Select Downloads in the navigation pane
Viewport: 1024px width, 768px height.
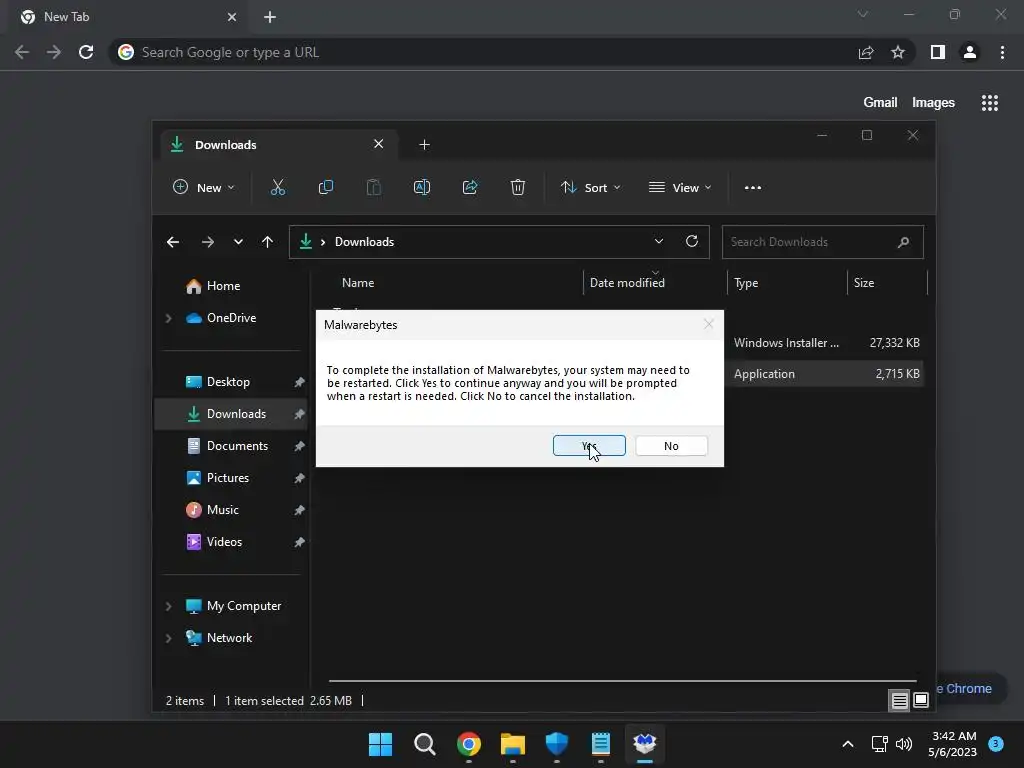click(231, 414)
